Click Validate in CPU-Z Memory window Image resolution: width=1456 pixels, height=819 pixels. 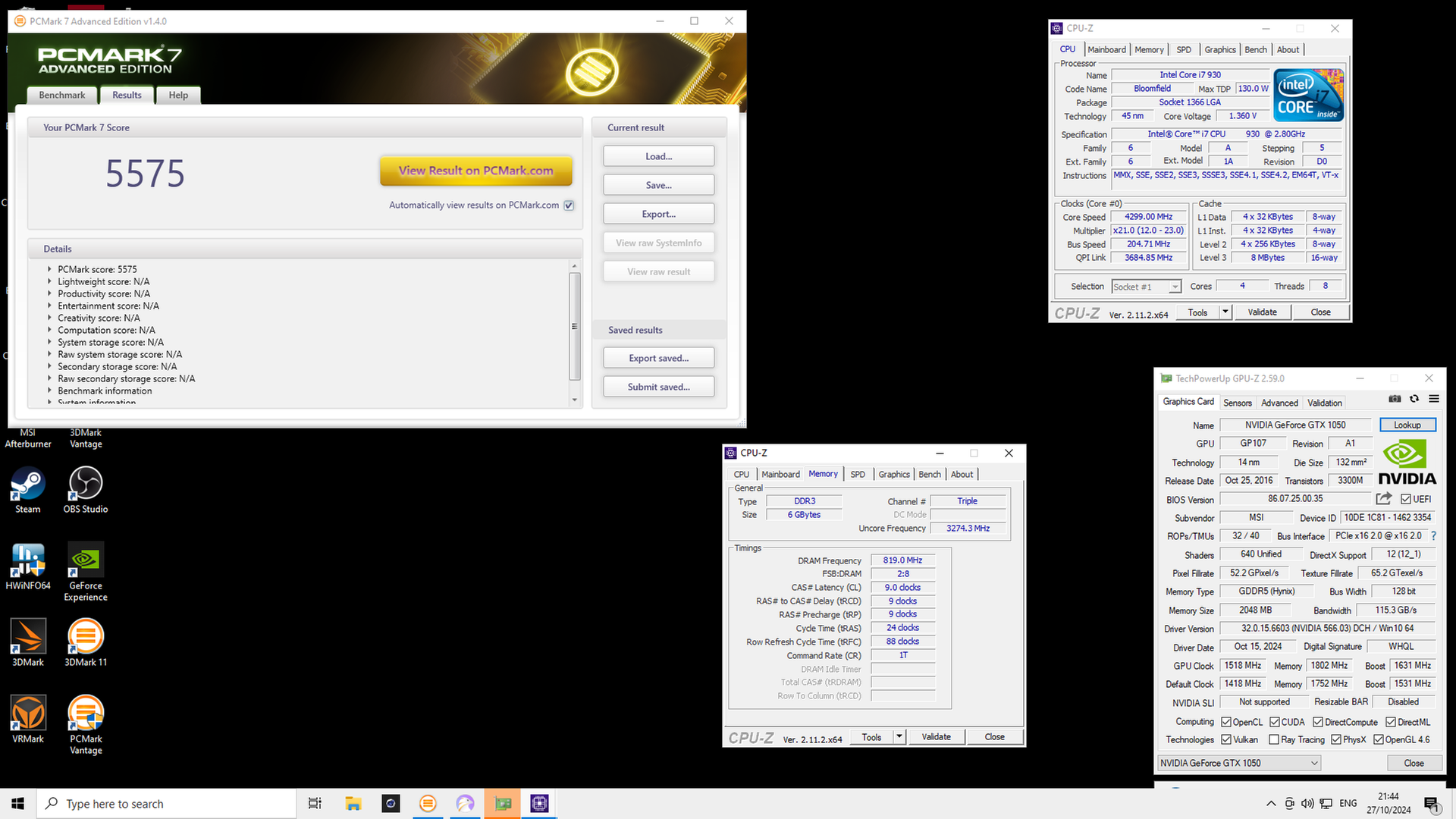pos(936,736)
